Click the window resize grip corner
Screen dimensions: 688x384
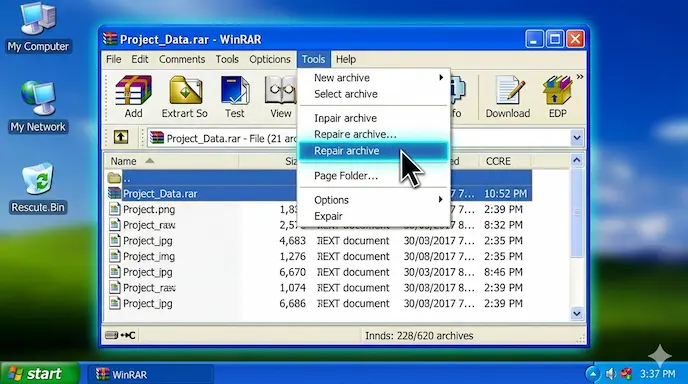(581, 338)
